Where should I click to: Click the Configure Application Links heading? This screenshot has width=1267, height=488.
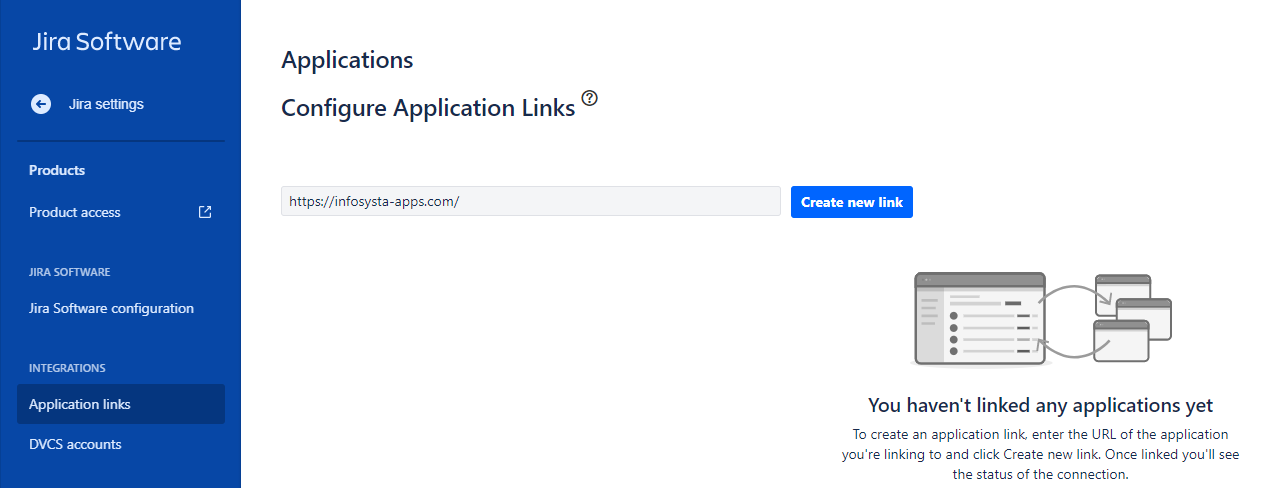(x=428, y=108)
